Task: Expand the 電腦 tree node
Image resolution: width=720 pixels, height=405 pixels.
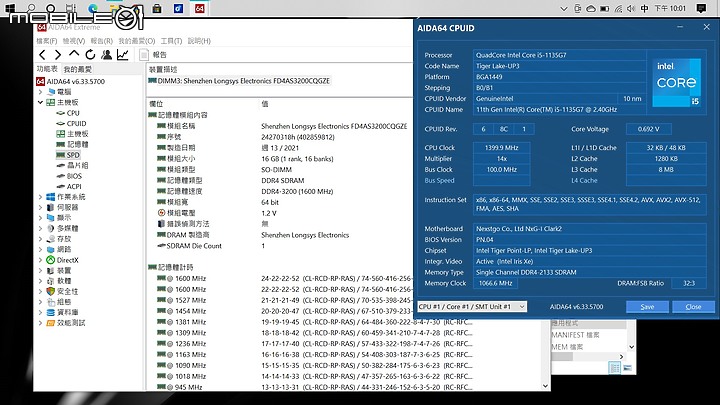Action: [40, 92]
